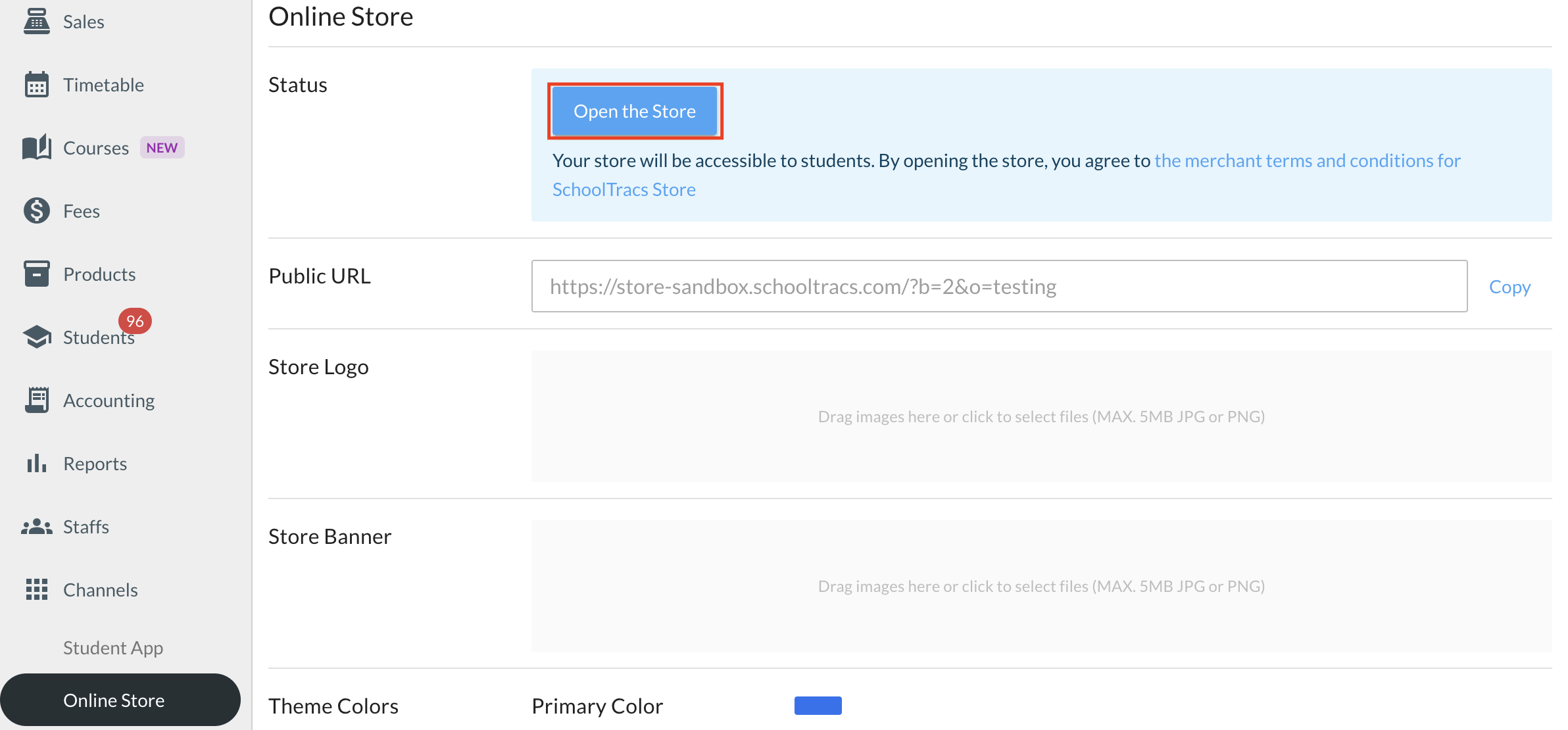Click the 96 badge on Students
The image size is (1568, 730).
pos(135,321)
